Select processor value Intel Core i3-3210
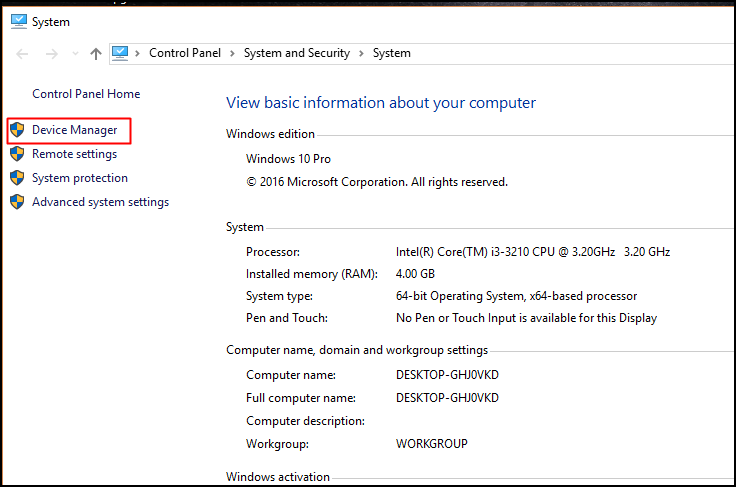736x487 pixels. [x=533, y=252]
